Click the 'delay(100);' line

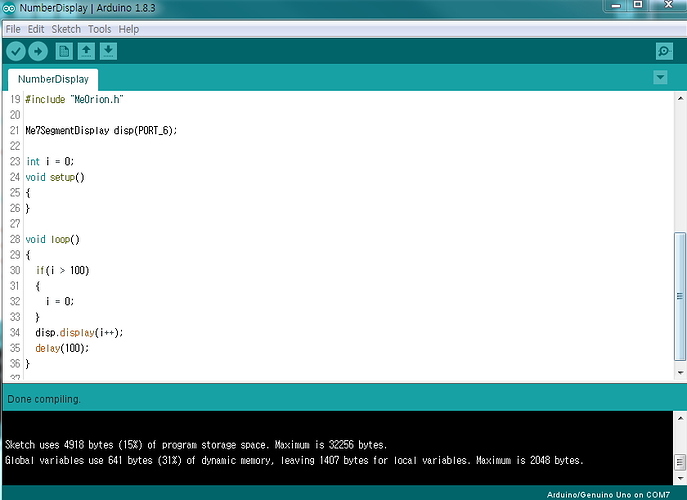tap(62, 348)
